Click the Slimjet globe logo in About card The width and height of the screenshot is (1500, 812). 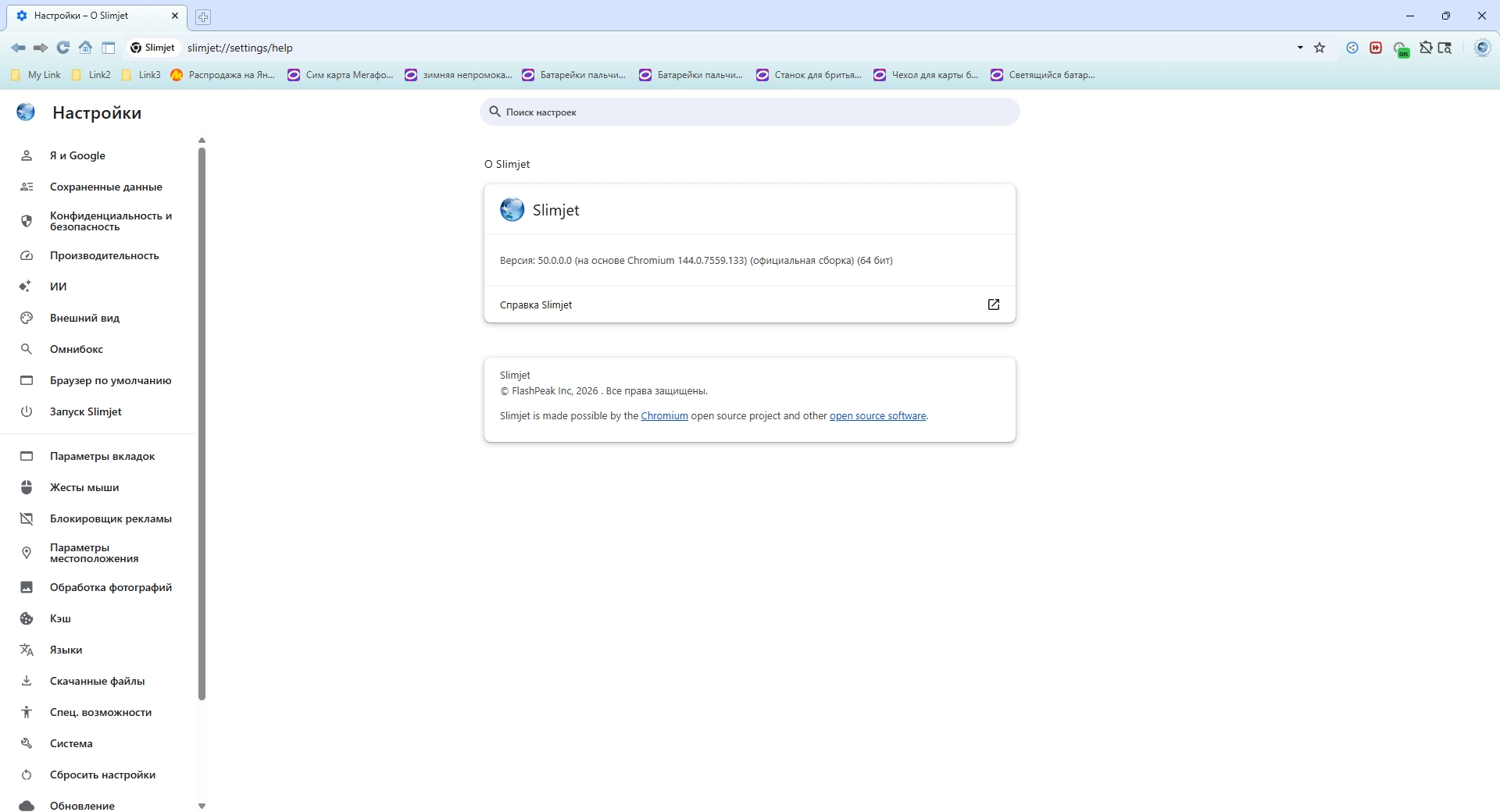click(x=512, y=209)
